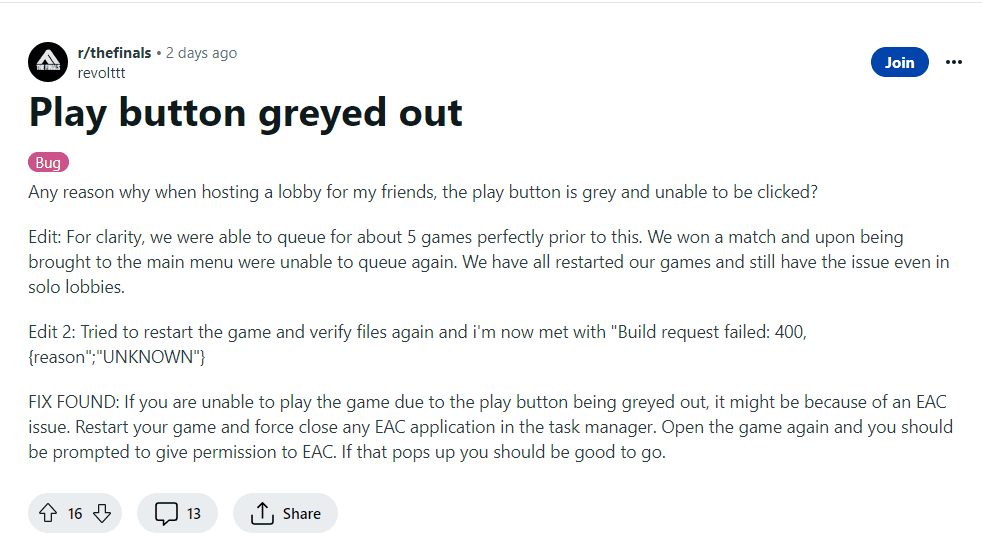982x556 pixels.
Task: Click the vote score of 16
Action: click(x=75, y=513)
